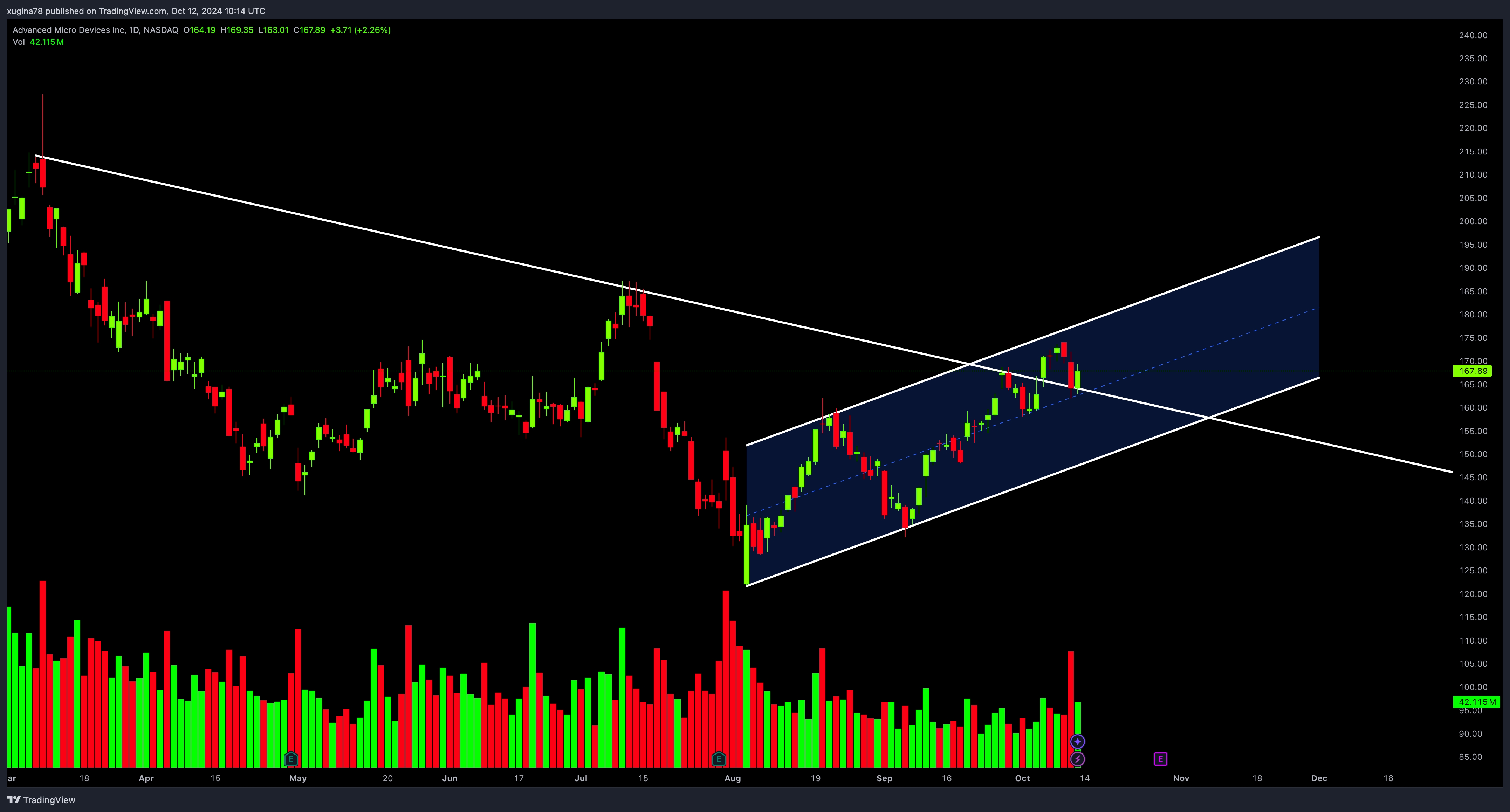1510x812 pixels.
Task: Click the May earnings E marker
Action: 291,759
